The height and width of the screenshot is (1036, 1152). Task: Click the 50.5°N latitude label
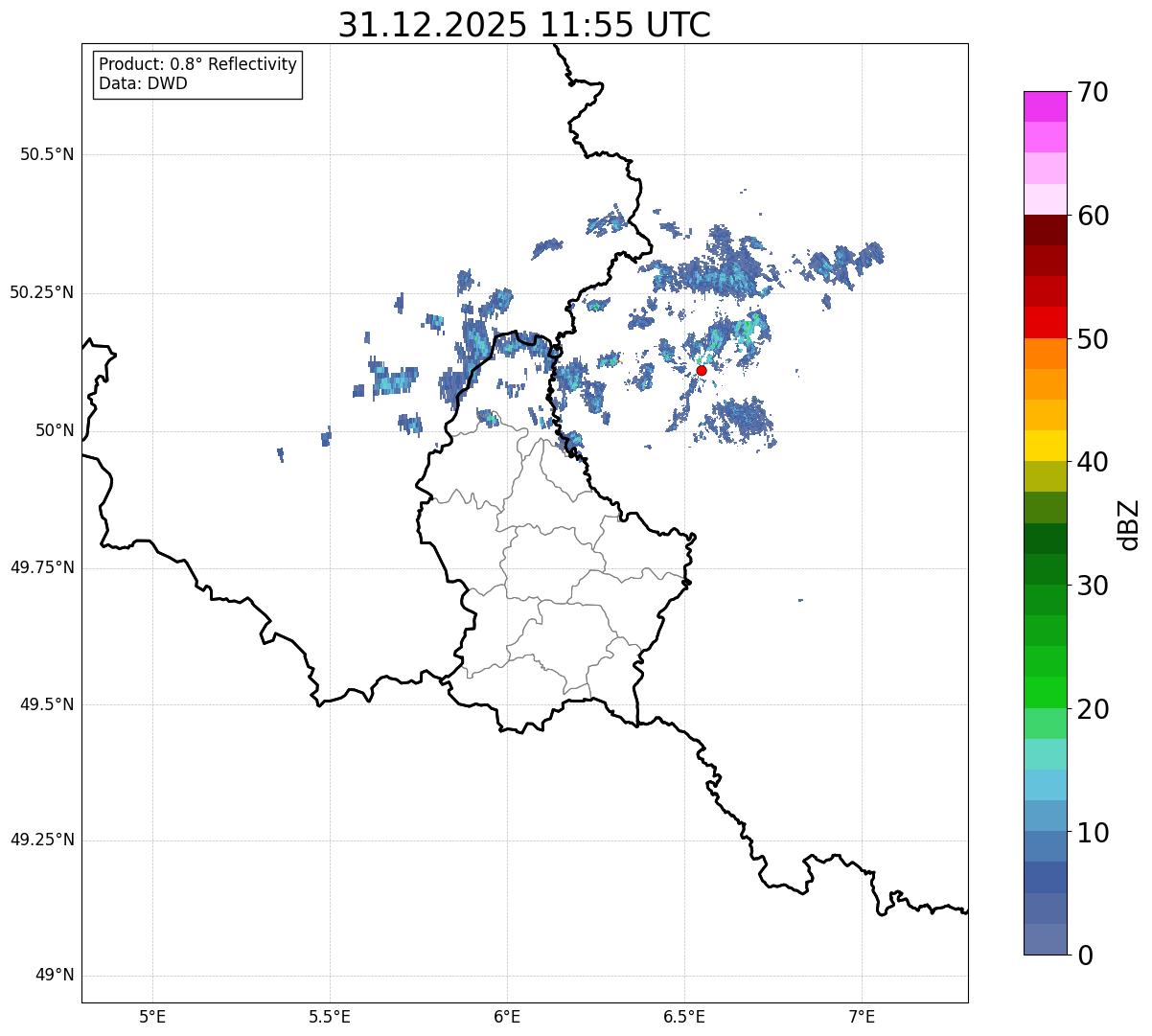pyautogui.click(x=47, y=154)
